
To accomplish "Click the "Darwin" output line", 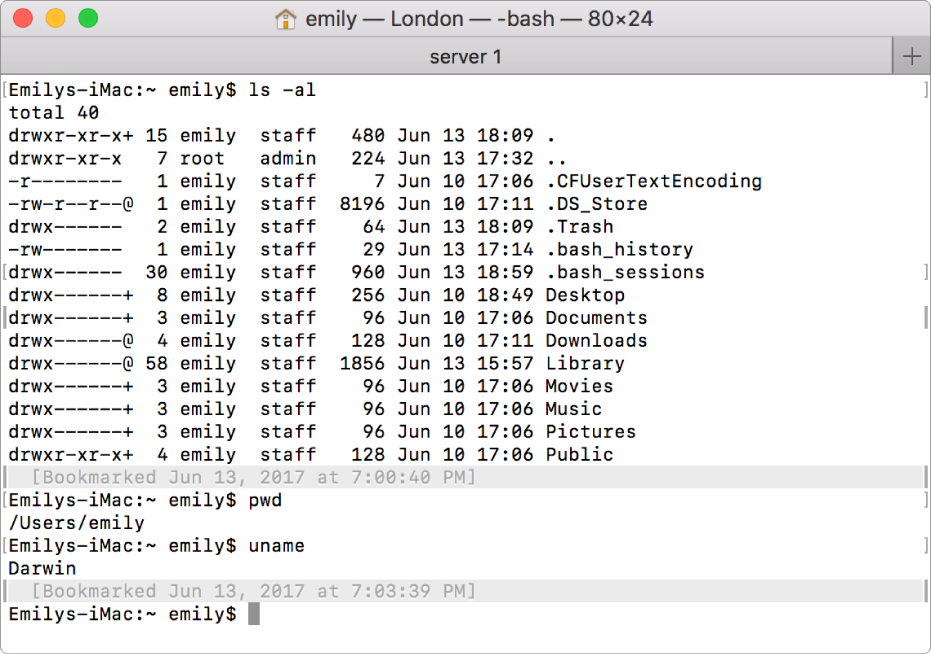I will 43,568.
